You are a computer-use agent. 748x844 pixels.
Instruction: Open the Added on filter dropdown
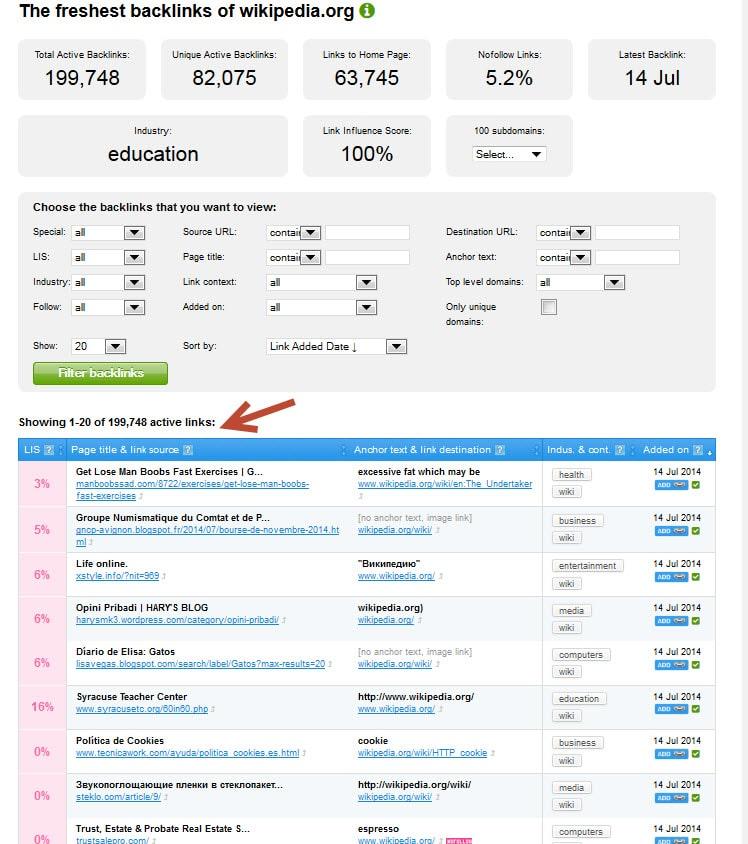[x=322, y=307]
